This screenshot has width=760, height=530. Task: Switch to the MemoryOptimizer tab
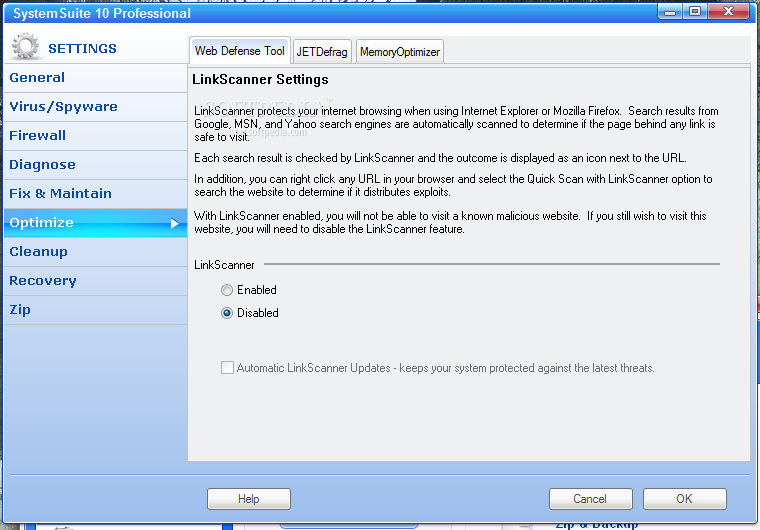[x=399, y=51]
